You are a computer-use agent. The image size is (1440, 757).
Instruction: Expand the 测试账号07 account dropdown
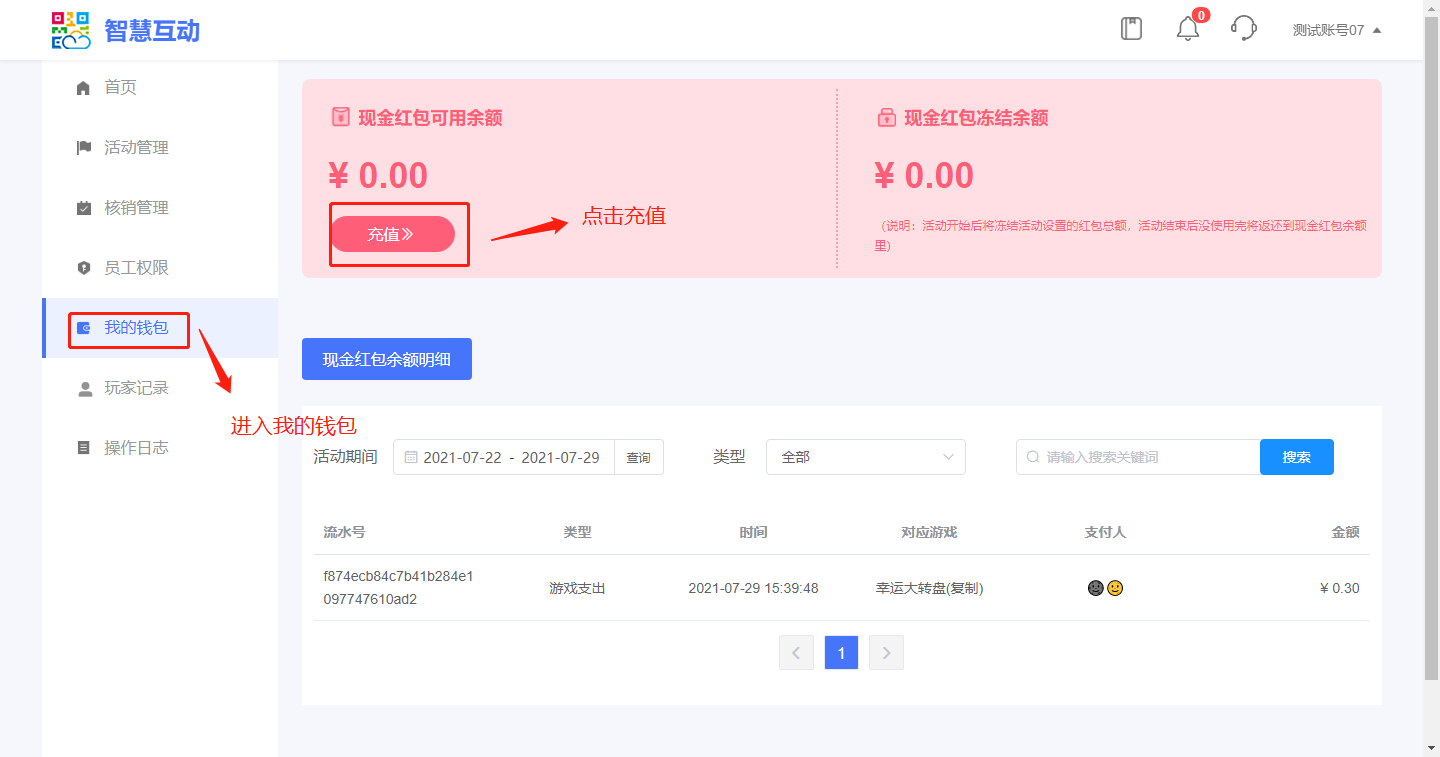click(x=1336, y=30)
